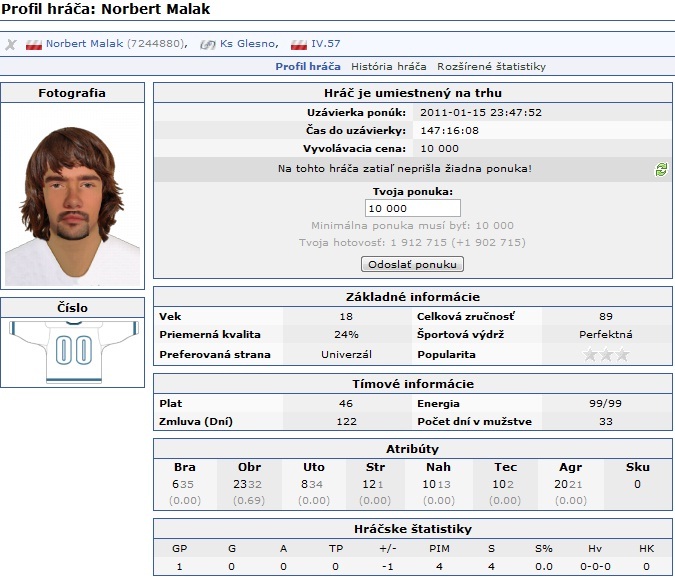The height and width of the screenshot is (577, 675).
Task: Click the time remaining value 147:16:08
Action: tap(449, 131)
